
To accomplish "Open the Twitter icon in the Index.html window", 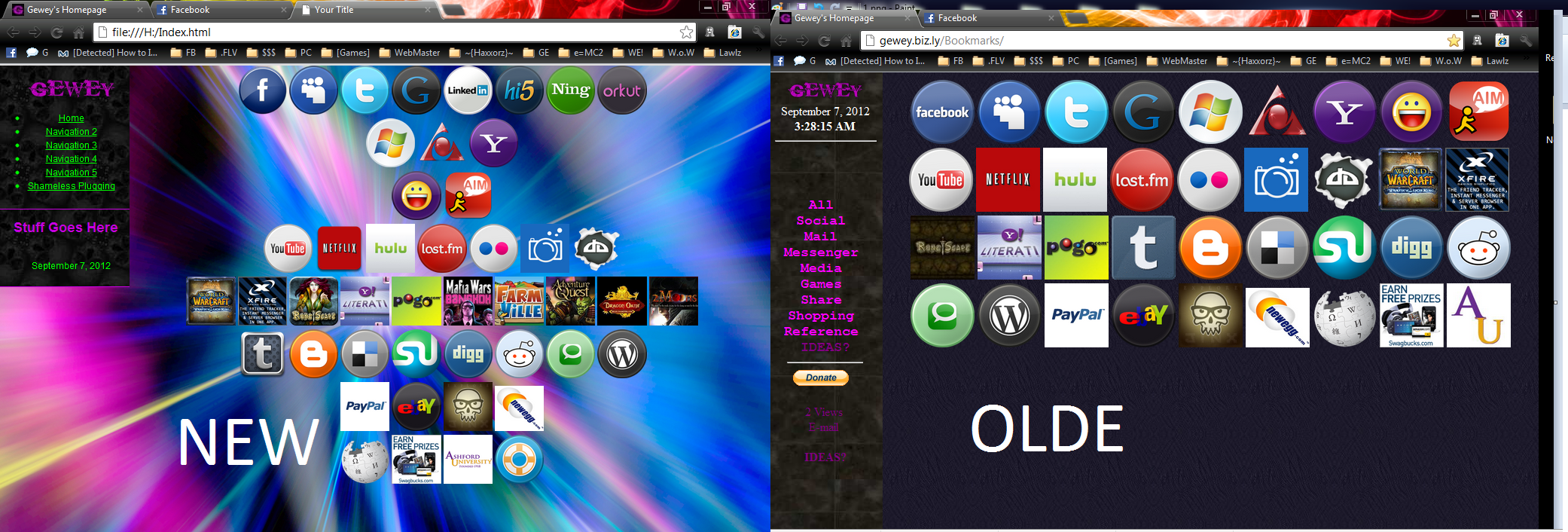I will point(365,90).
